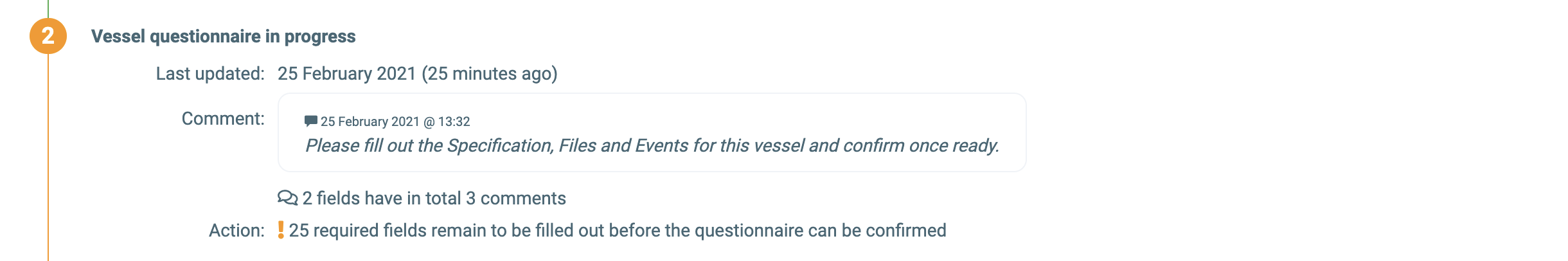Click the "Action:" label
This screenshot has height=261, width=1568.
236,231
